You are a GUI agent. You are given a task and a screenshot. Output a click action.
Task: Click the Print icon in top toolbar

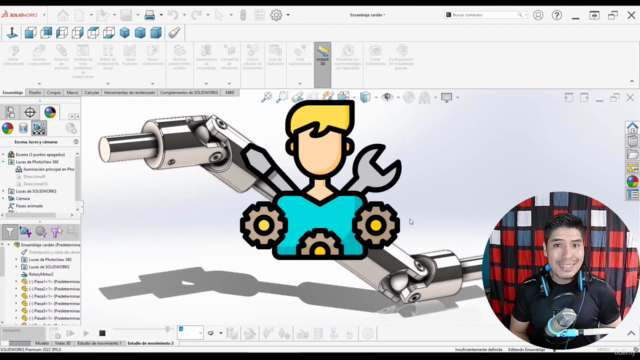click(150, 16)
